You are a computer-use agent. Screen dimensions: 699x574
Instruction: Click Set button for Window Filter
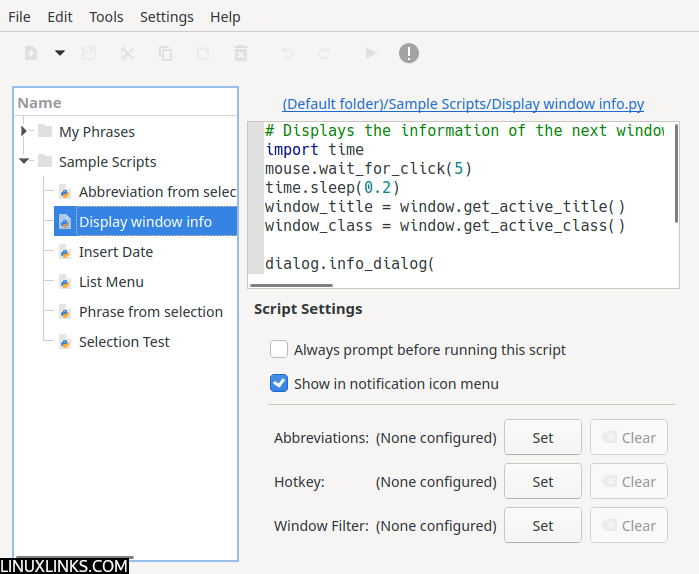point(543,525)
